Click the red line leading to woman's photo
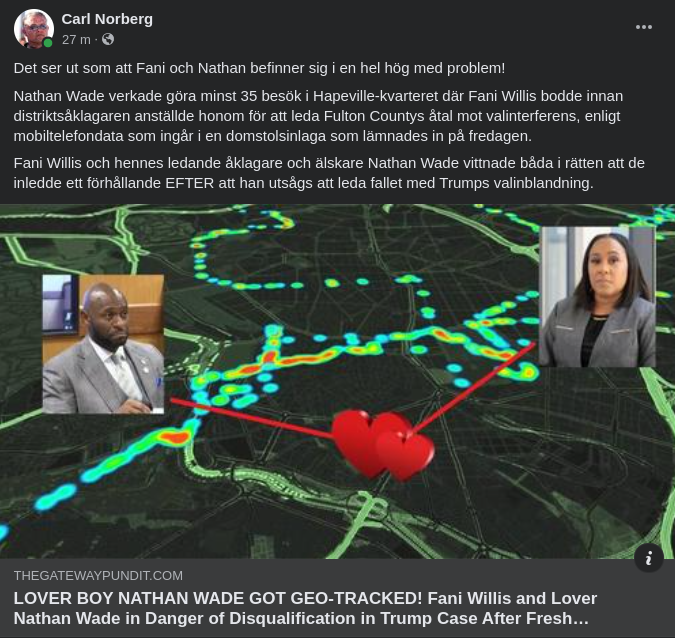The height and width of the screenshot is (638, 675). point(473,388)
